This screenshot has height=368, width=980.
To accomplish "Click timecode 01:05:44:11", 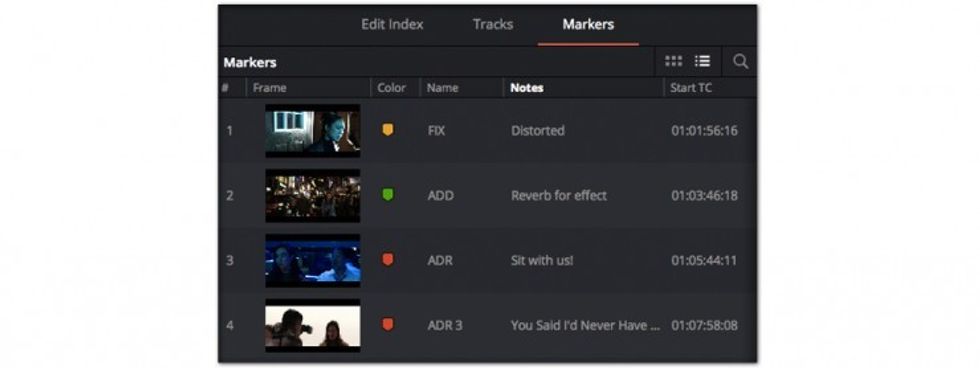I will pos(704,260).
